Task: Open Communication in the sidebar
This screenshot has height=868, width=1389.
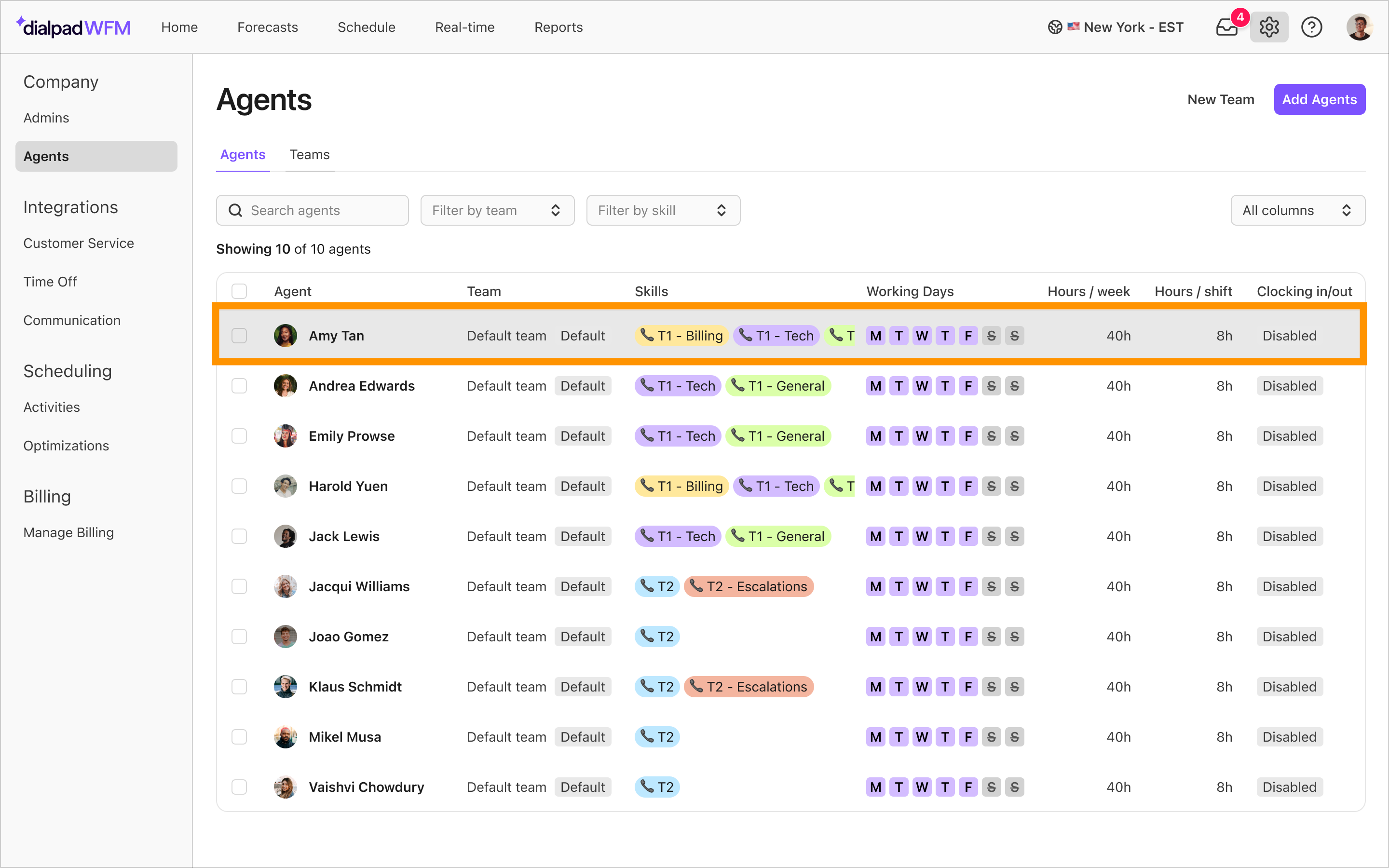Action: [x=72, y=320]
